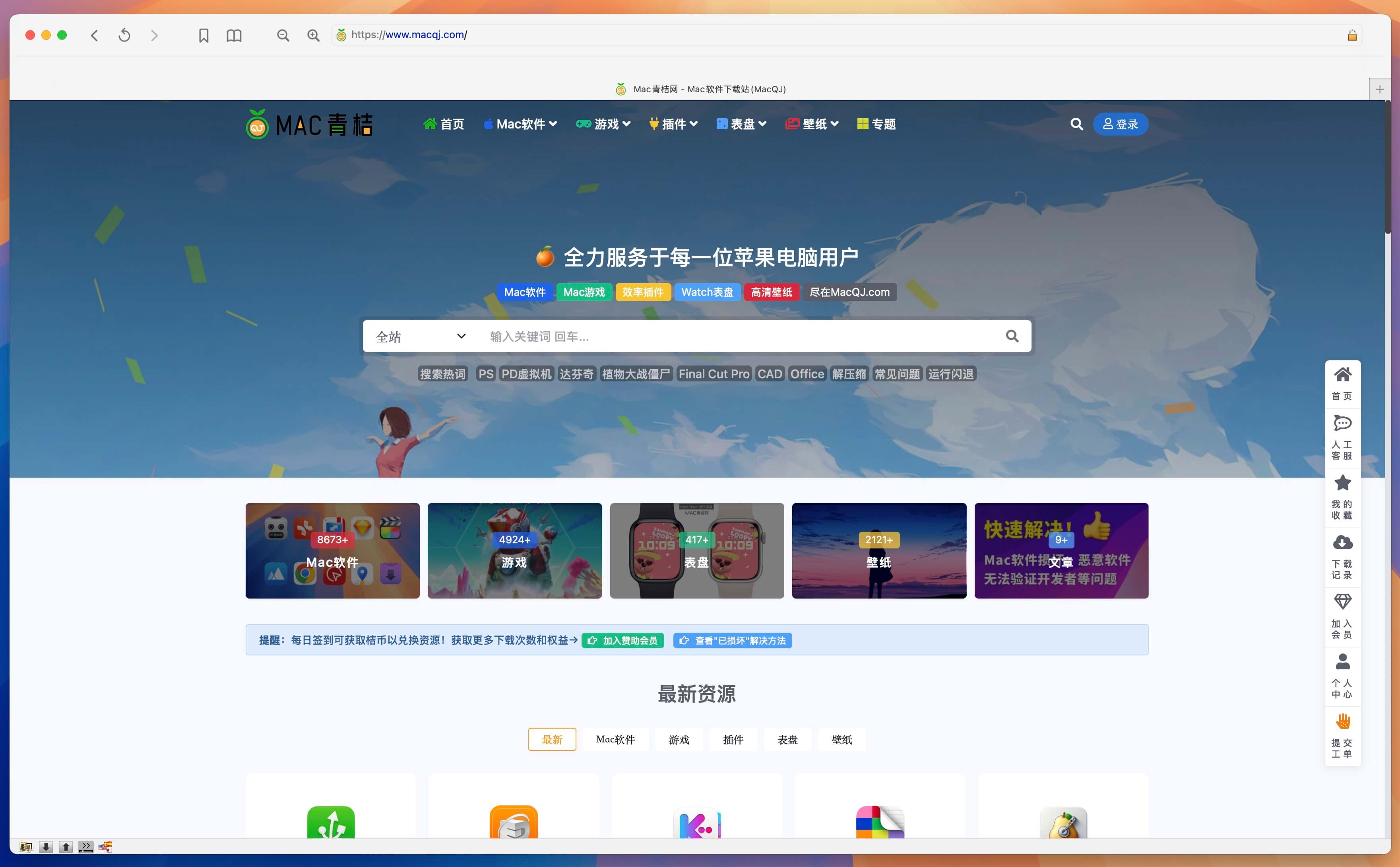Click the up arrow in status bar

point(66,846)
